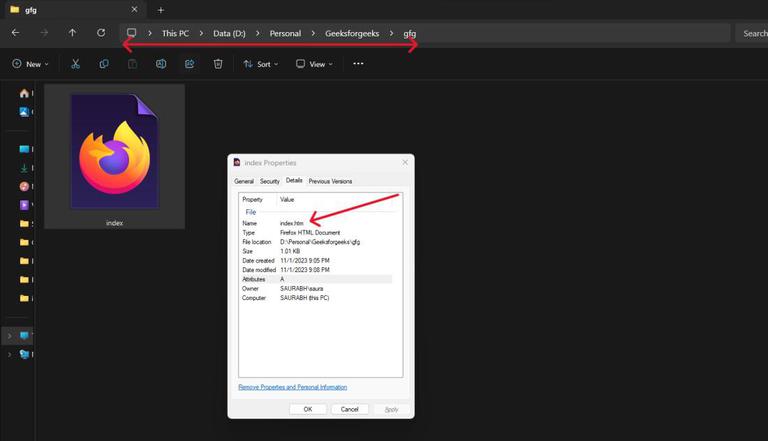
Task: Click the Search box
Action: pyautogui.click(x=752, y=33)
